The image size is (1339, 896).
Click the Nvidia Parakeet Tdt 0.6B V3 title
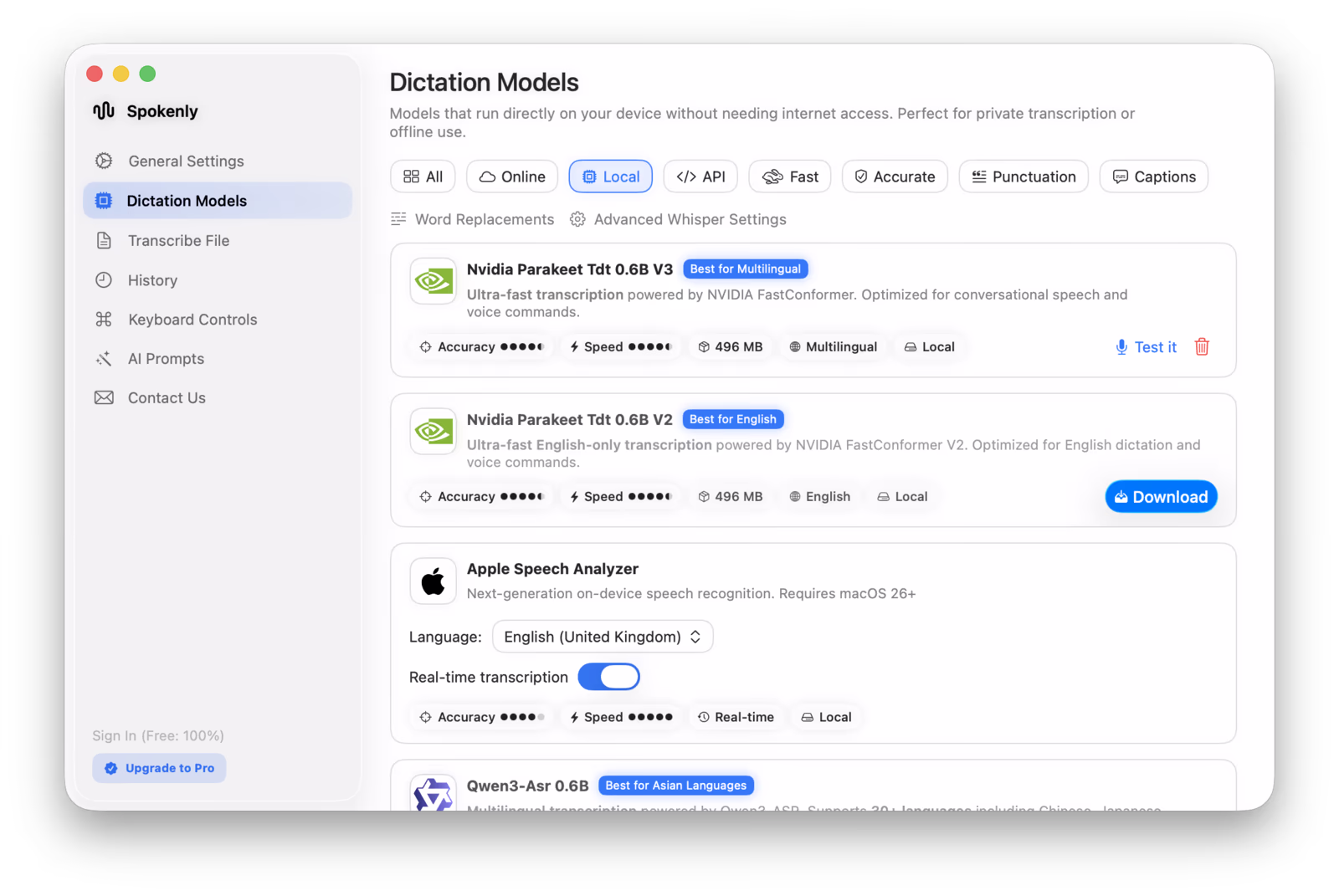[x=570, y=269]
